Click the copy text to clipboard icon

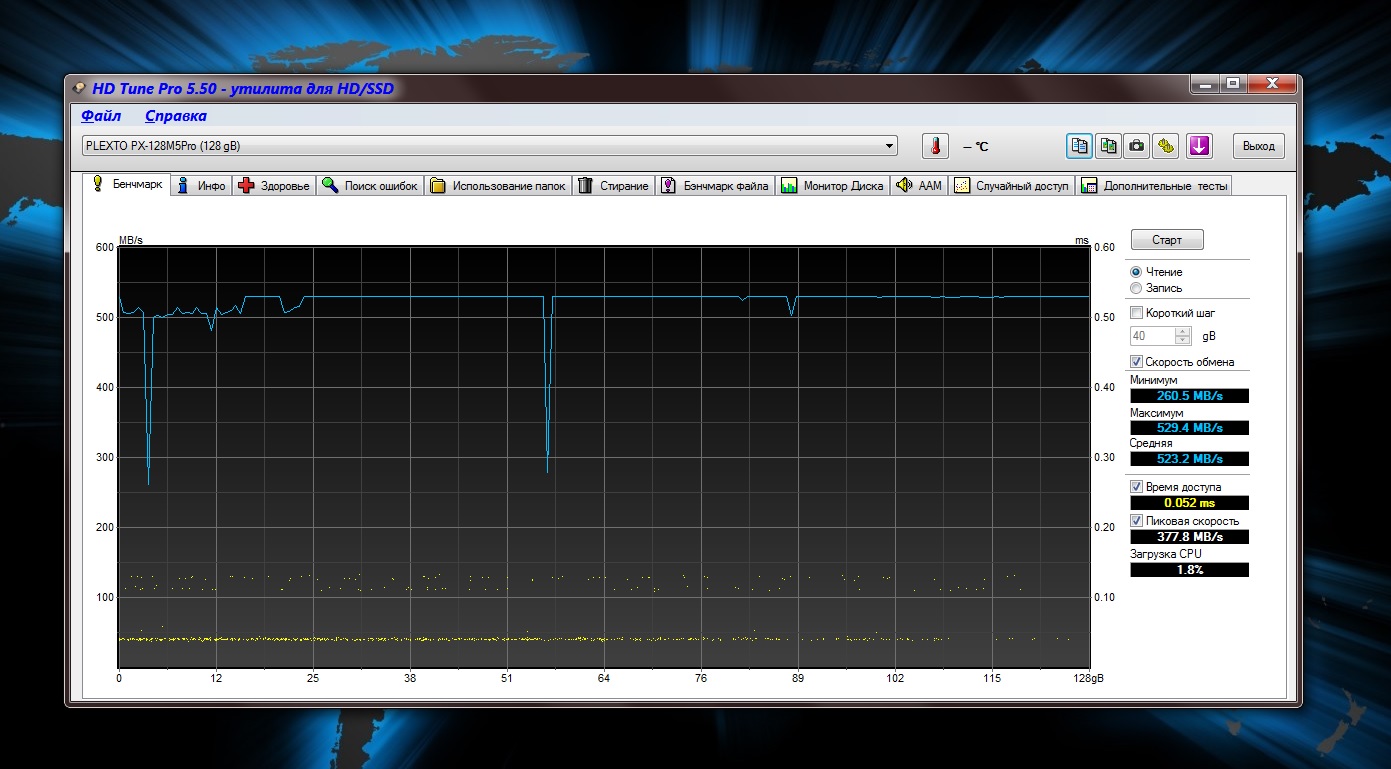[1079, 146]
